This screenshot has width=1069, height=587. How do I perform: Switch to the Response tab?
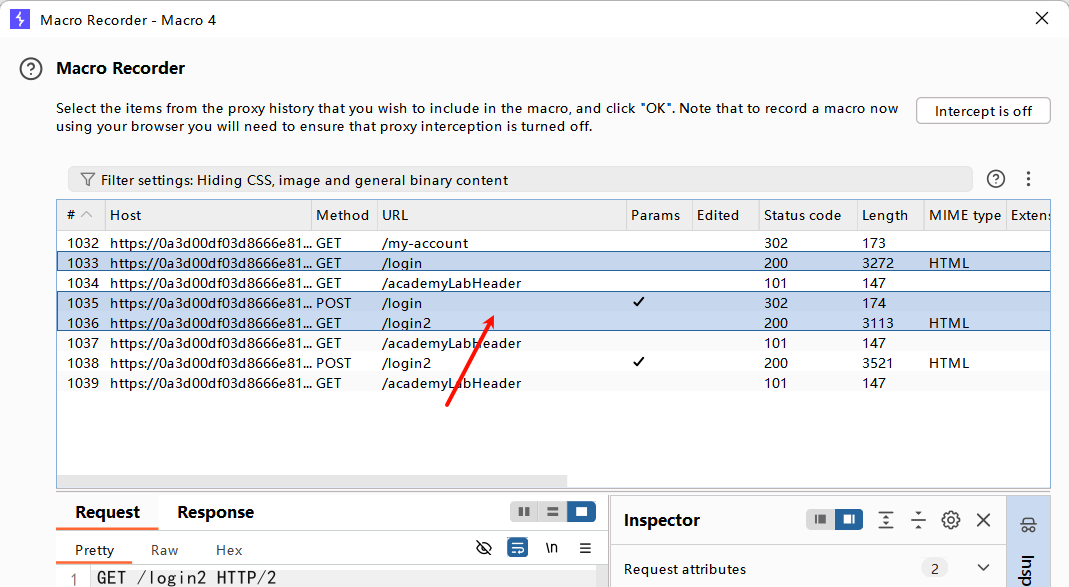(x=215, y=512)
